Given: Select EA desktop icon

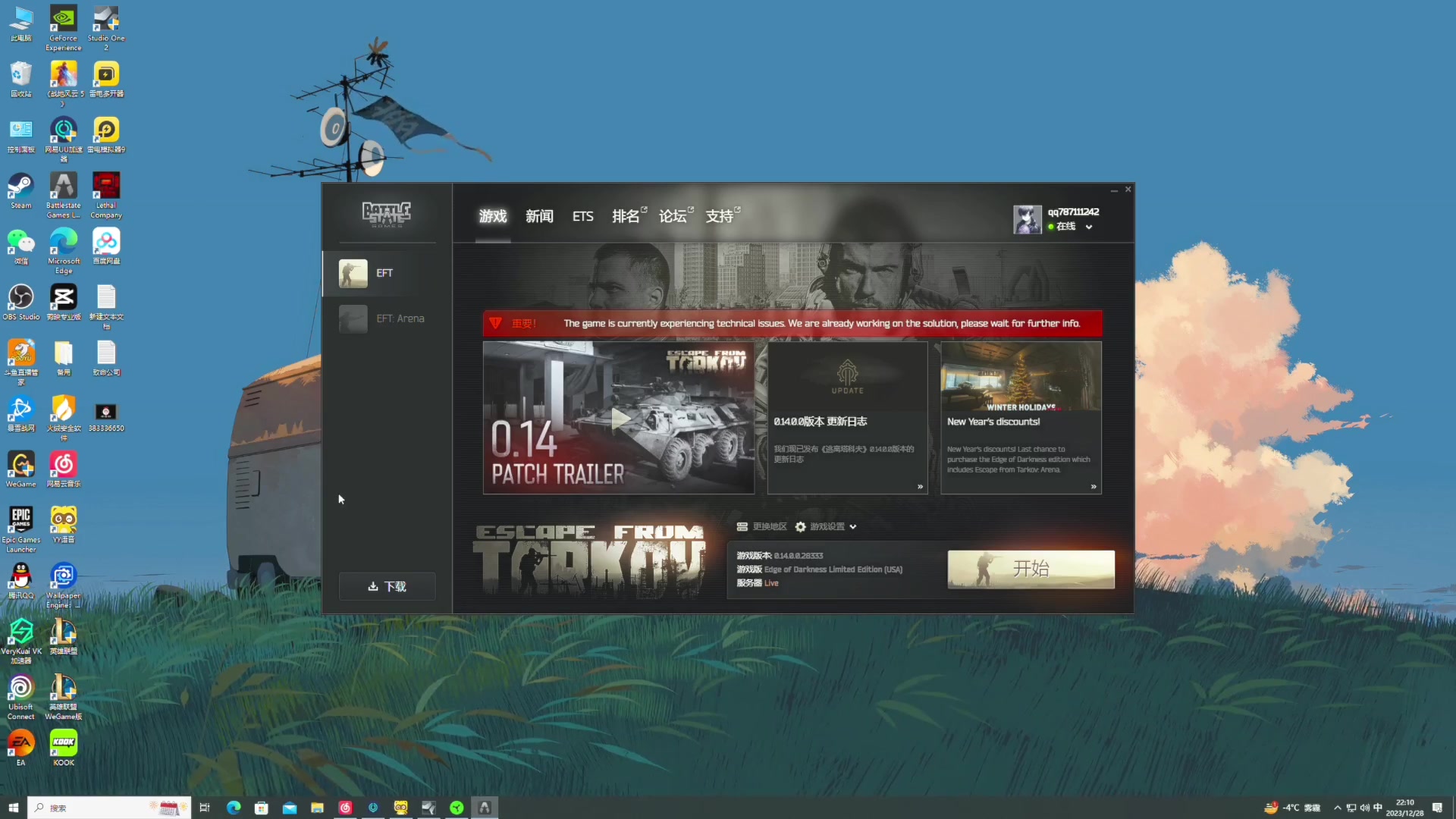Looking at the screenshot, I should point(21,748).
